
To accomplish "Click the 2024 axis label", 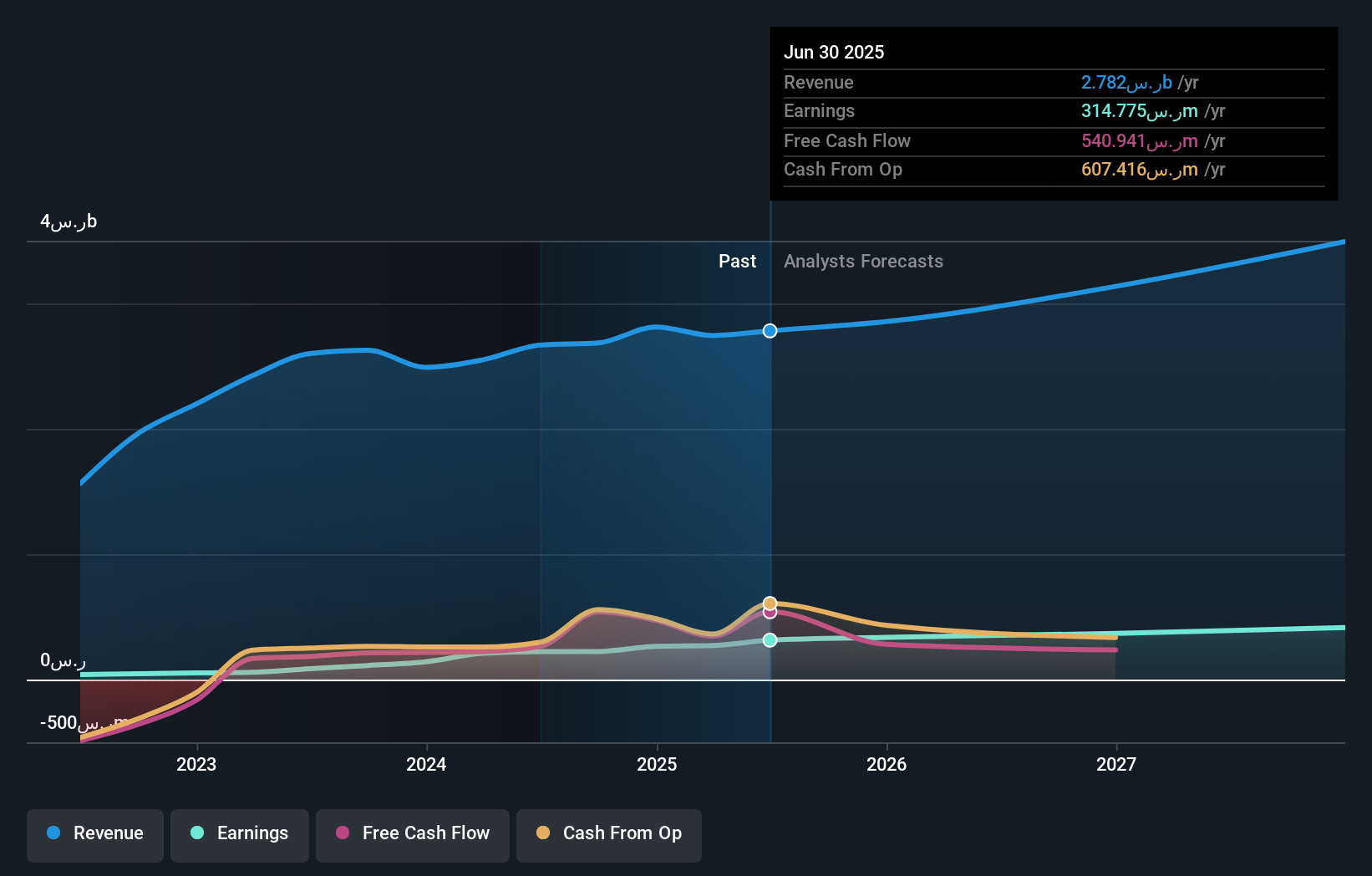I will pyautogui.click(x=426, y=764).
